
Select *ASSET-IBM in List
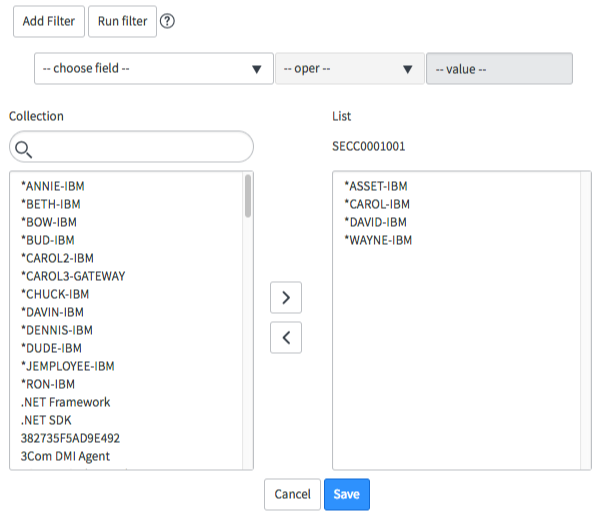[x=376, y=186]
